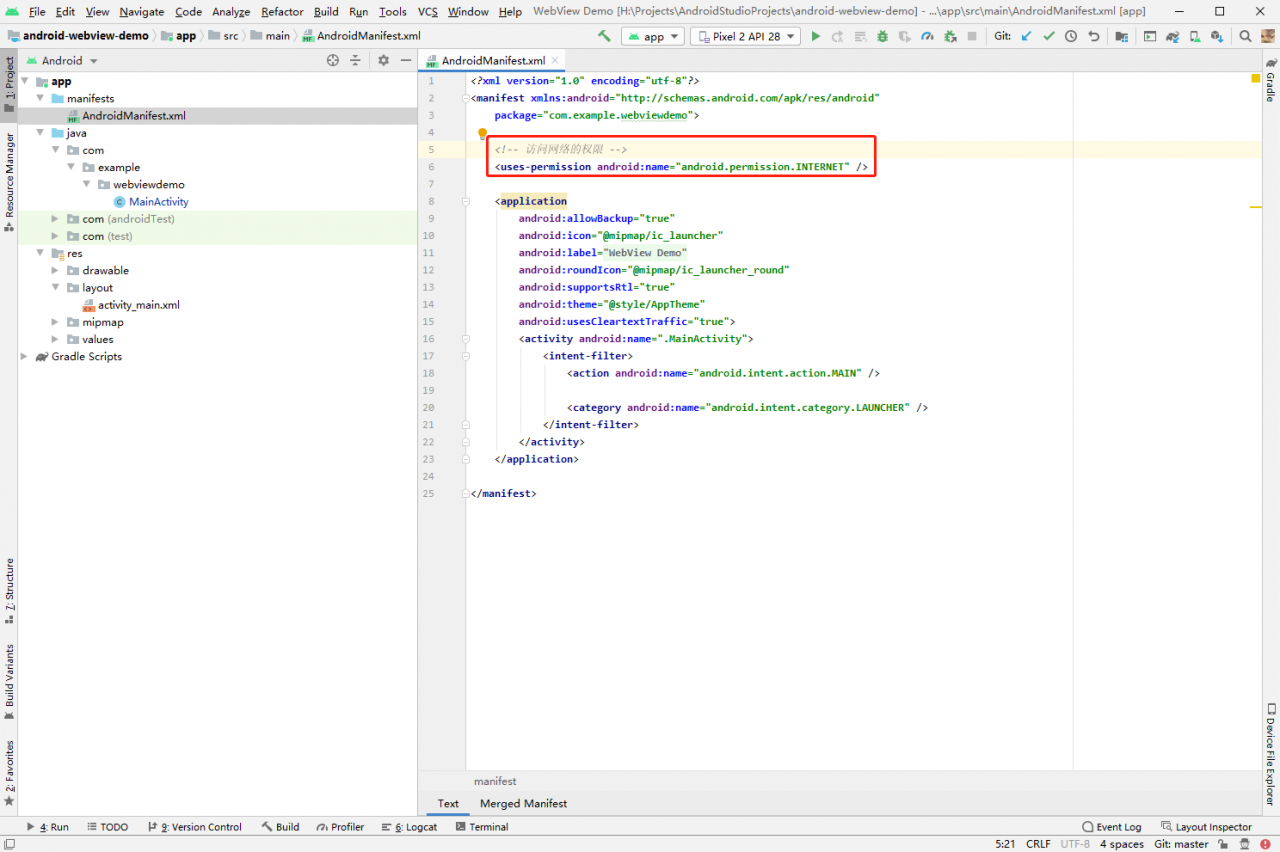
Task: Expand the drawable folder arrow
Action: click(x=56, y=271)
